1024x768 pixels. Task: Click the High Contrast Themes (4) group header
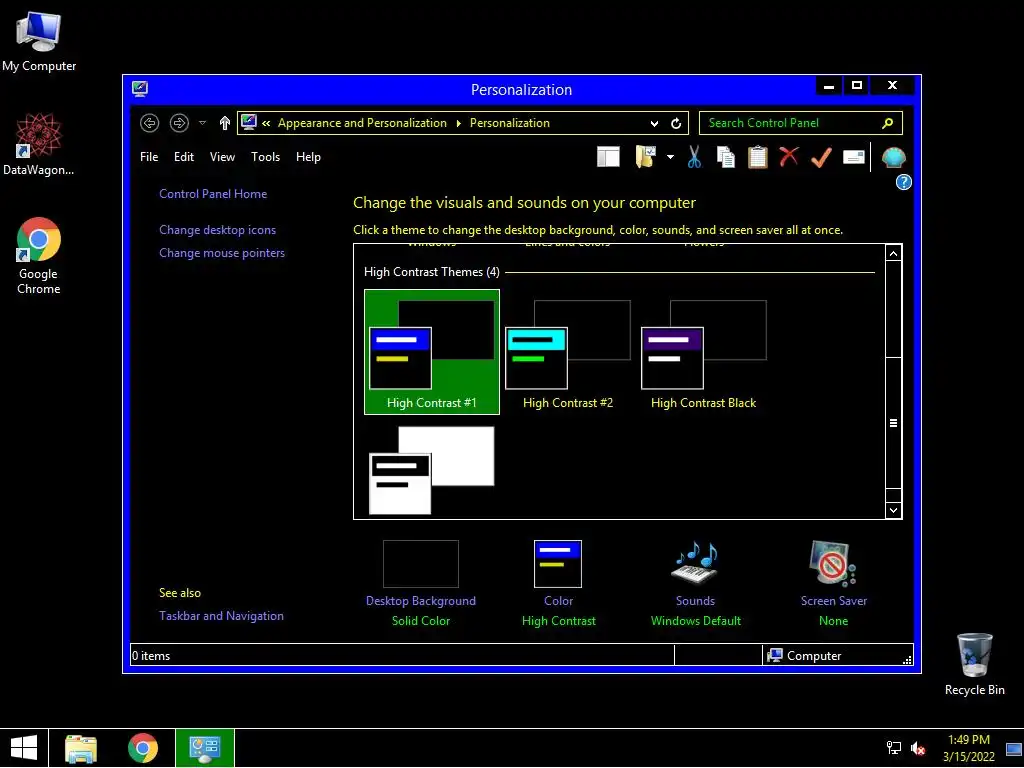point(432,272)
